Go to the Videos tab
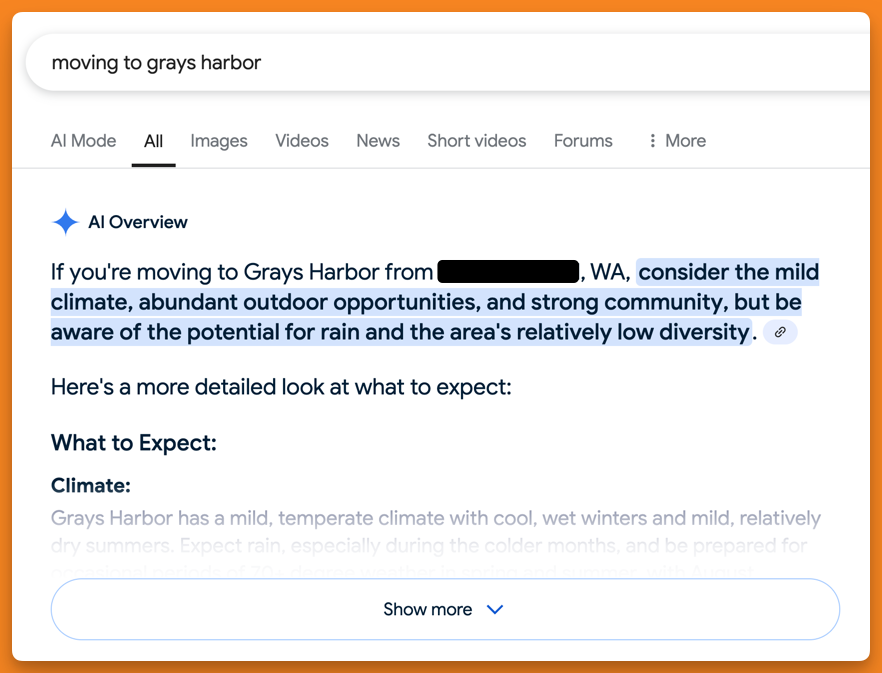The image size is (882, 673). pyautogui.click(x=302, y=141)
